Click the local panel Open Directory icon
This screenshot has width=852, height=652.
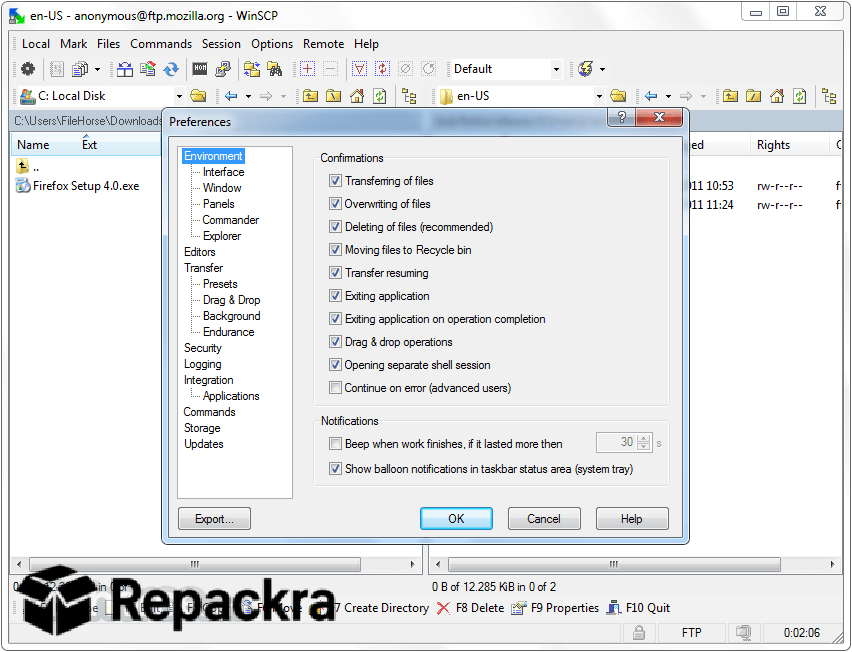point(198,96)
